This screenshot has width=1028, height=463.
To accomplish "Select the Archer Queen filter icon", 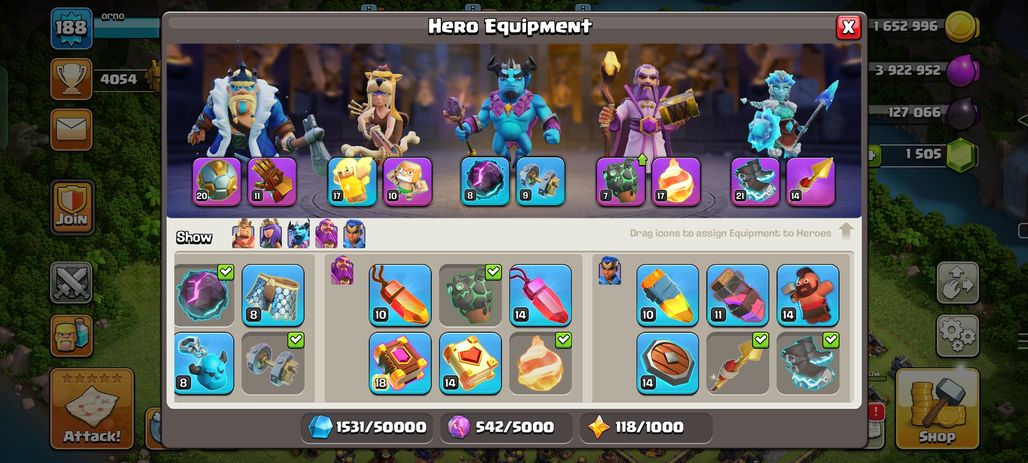I will [271, 234].
